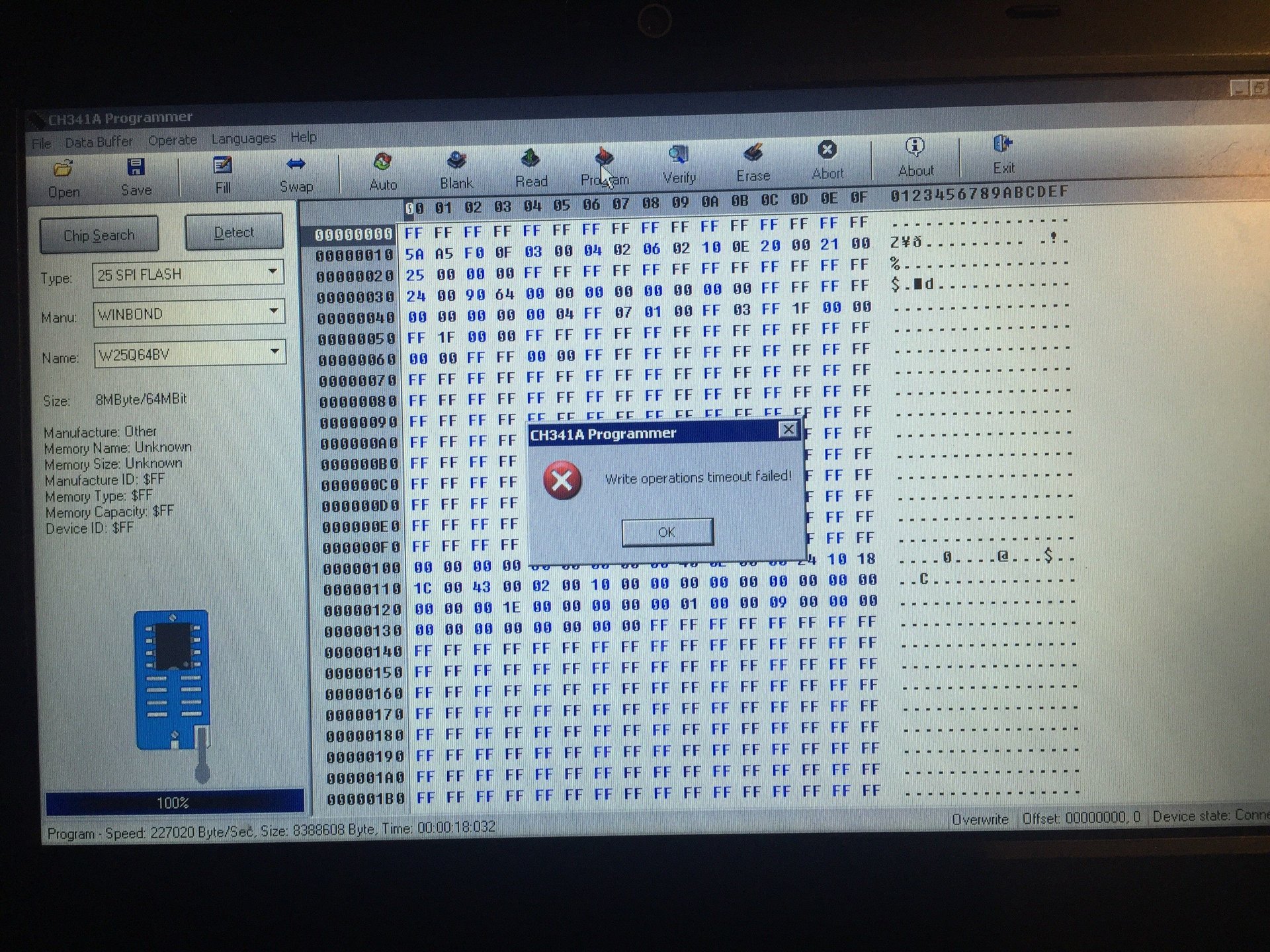
Task: Close the CH341A Programmer error dialog
Action: pyautogui.click(x=788, y=430)
